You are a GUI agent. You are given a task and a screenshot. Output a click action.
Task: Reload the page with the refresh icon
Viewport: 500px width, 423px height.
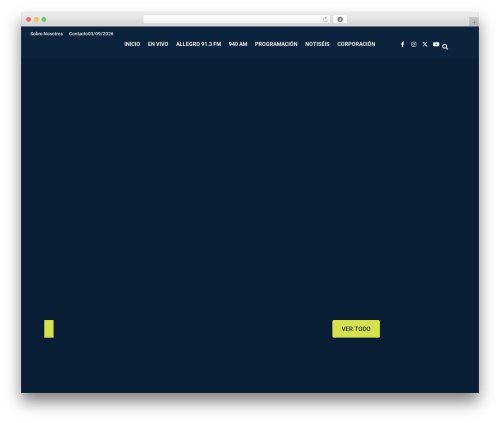tap(325, 19)
